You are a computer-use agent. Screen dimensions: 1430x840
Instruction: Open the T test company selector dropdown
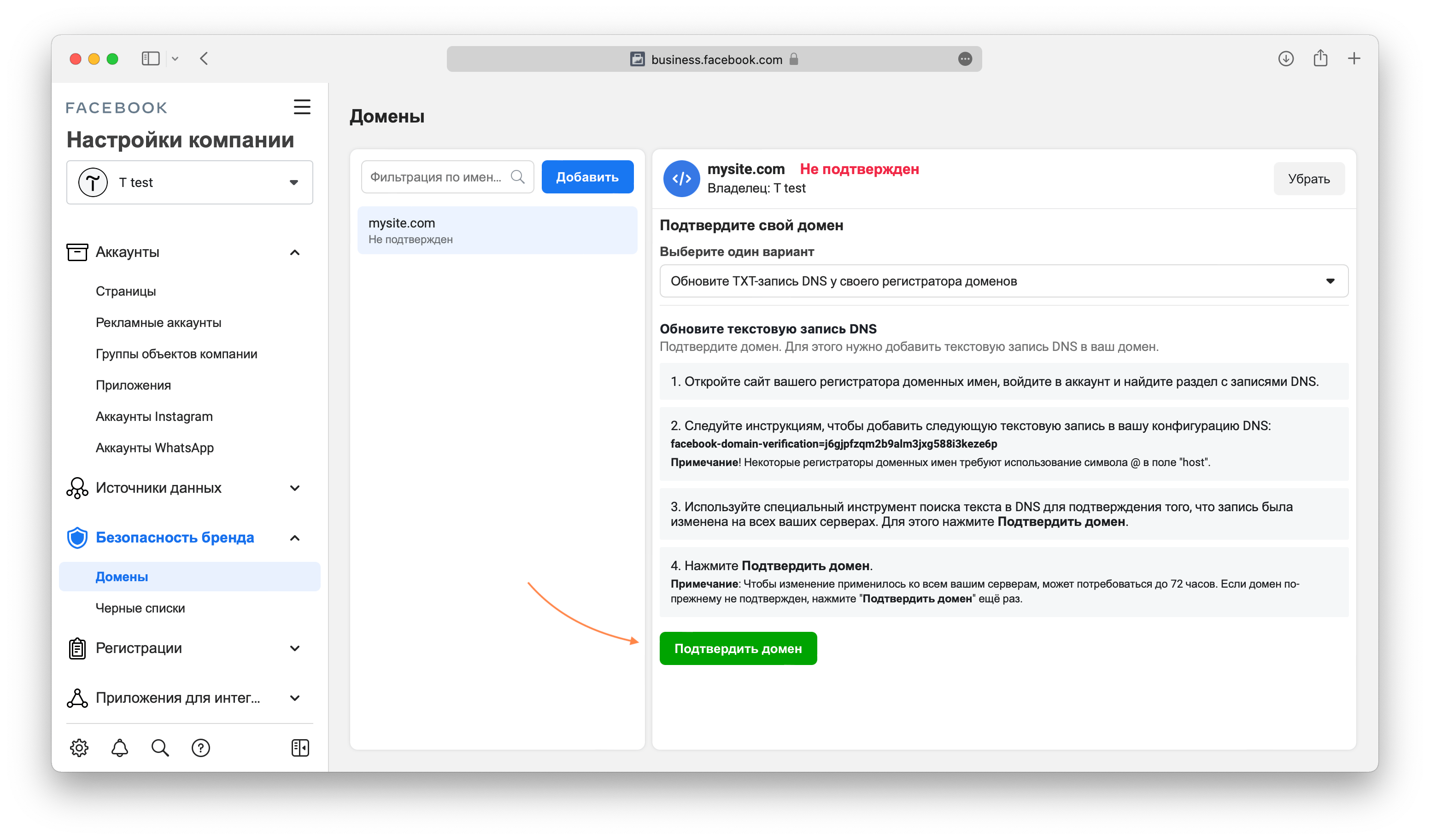point(189,182)
